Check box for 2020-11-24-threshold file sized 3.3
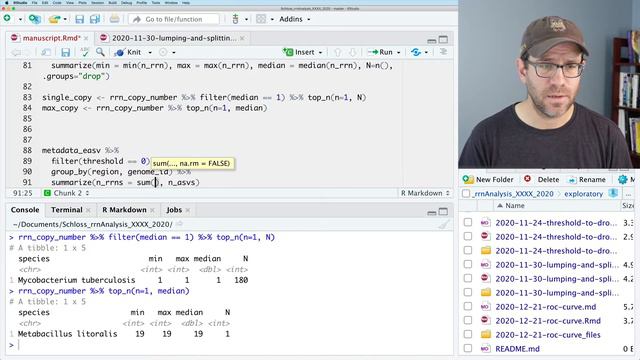Screen dimensions: 640x360 point(468,222)
